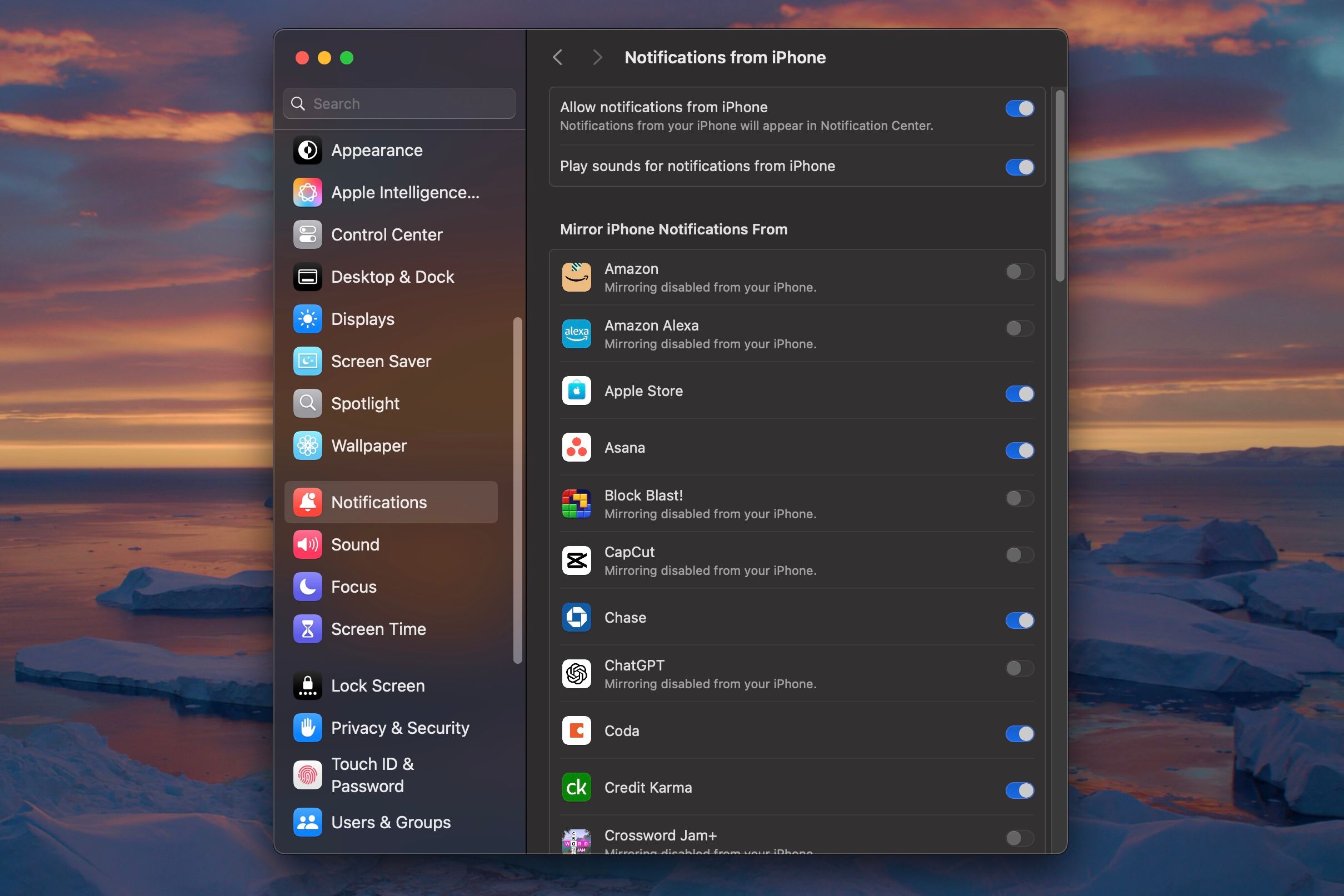
Task: Click the Amazon Alexa mirroring toggle
Action: (x=1020, y=328)
